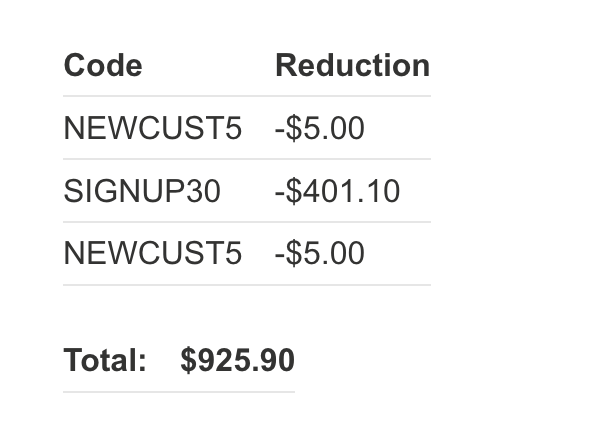Click the Code column header

(x=103, y=66)
